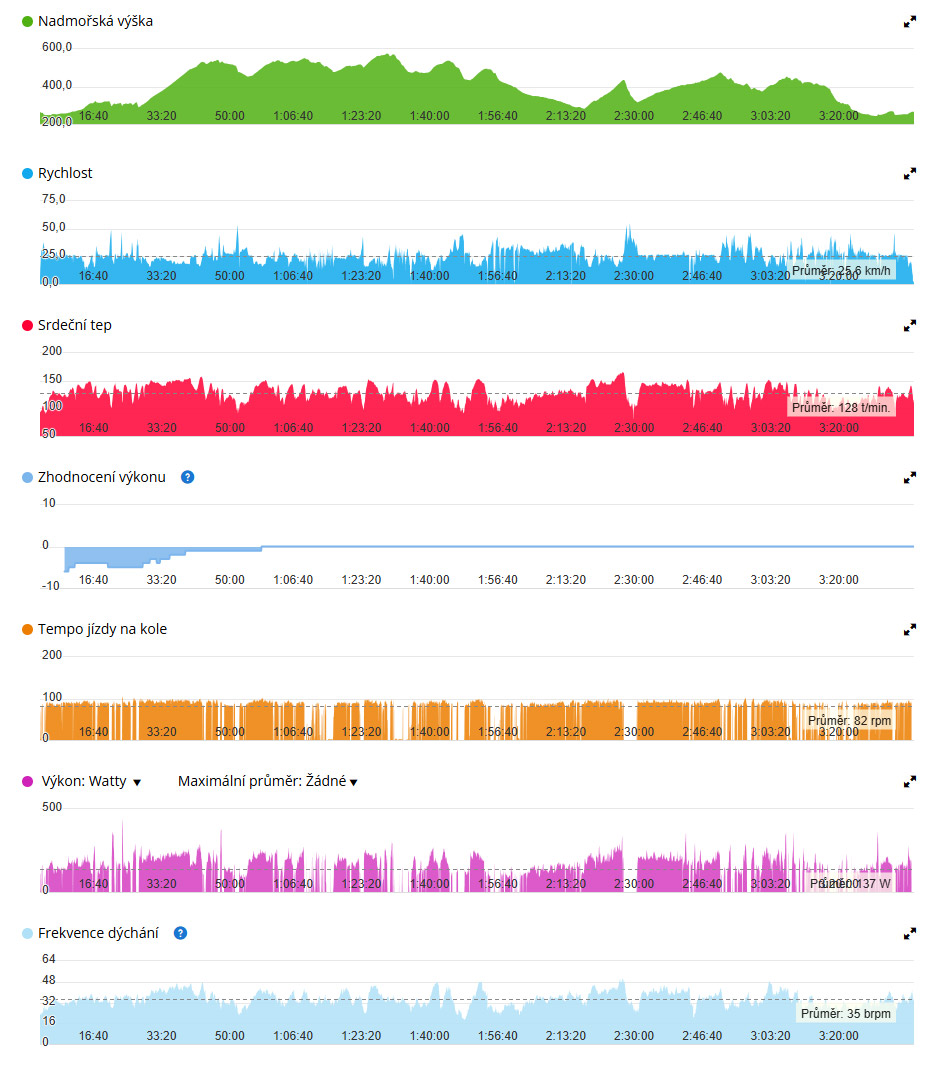This screenshot has height=1067, width=948.
Task: Click 3:20:00 on the Zhodnocení výkonu timeline
Action: (838, 580)
